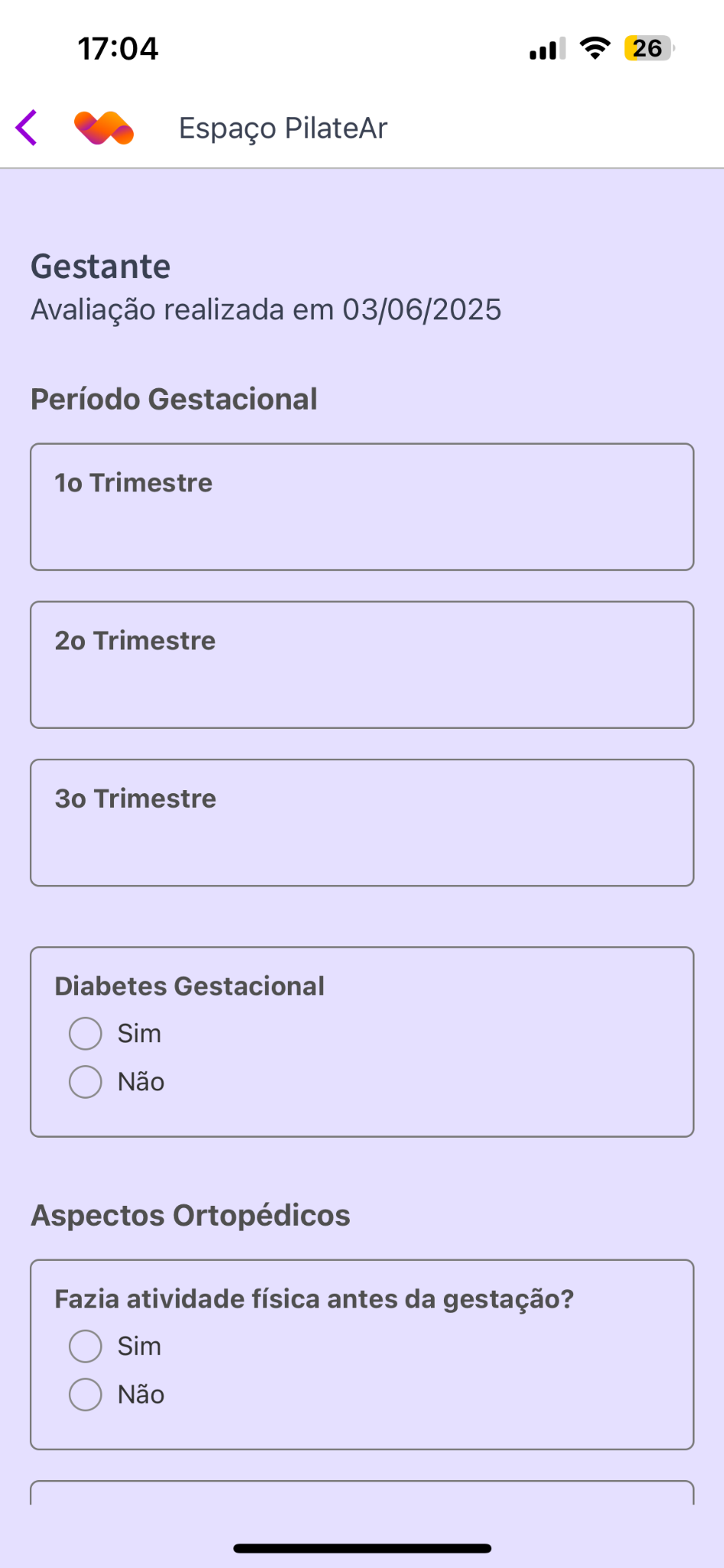The width and height of the screenshot is (724, 1568).
Task: Tap the Avaliação realizada em 03/06/2025 text
Action: pyautogui.click(x=266, y=310)
